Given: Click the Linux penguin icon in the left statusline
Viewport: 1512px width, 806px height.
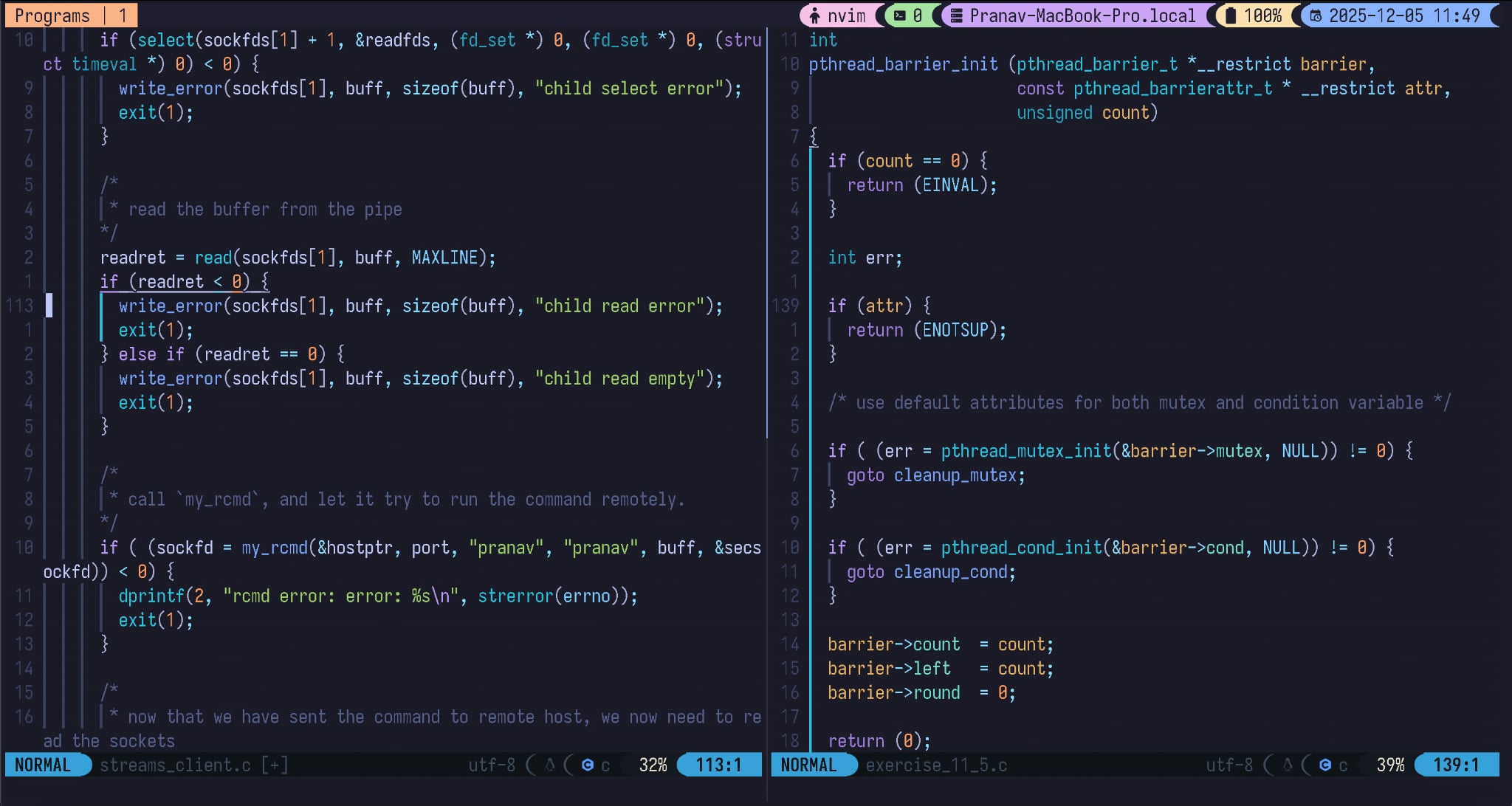Looking at the screenshot, I should tap(550, 765).
